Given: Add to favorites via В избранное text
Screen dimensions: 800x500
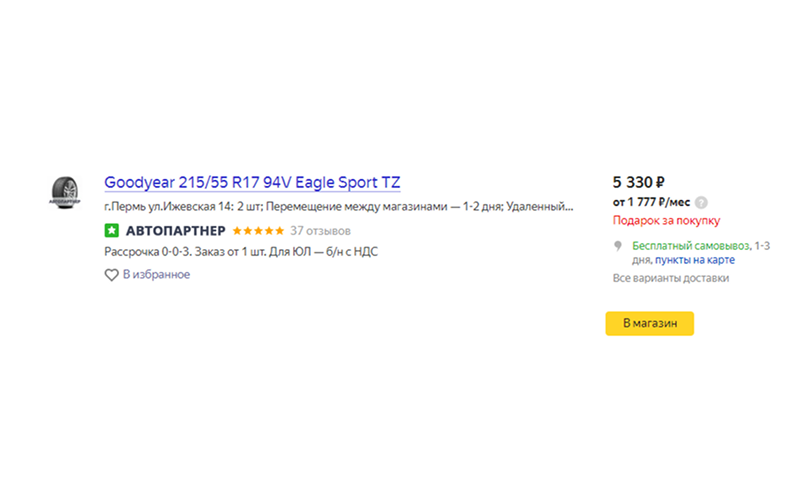Looking at the screenshot, I should click(156, 274).
